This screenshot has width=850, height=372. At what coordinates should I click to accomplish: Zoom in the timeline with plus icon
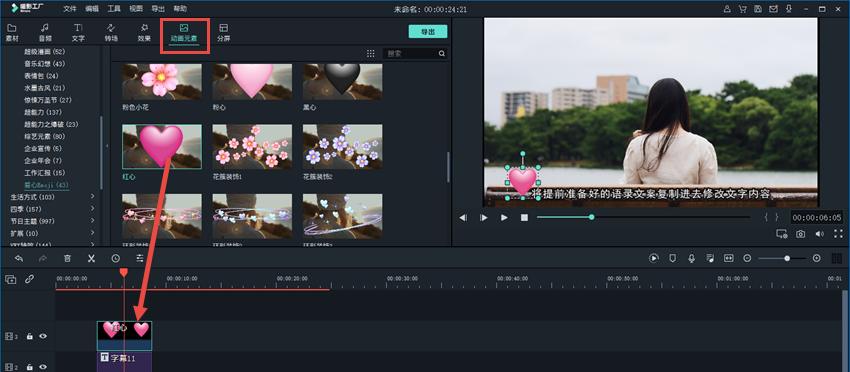816,258
